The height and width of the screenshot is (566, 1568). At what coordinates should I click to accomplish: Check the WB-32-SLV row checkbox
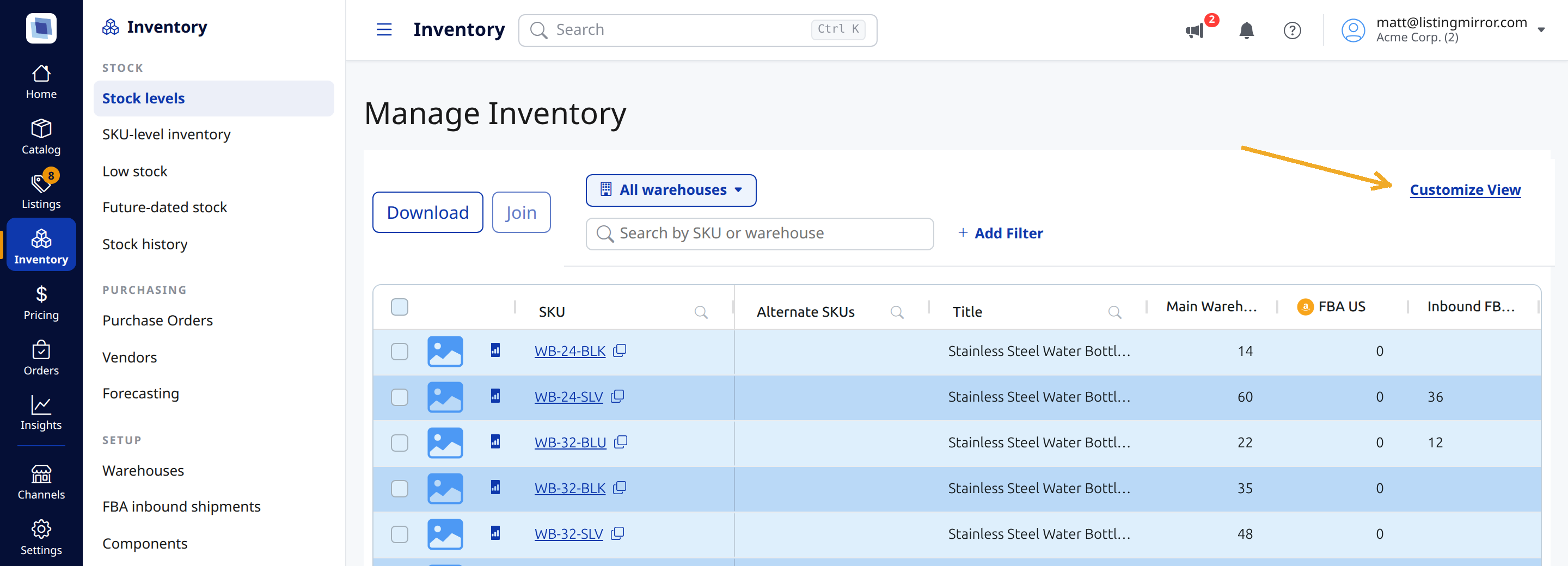tap(399, 534)
